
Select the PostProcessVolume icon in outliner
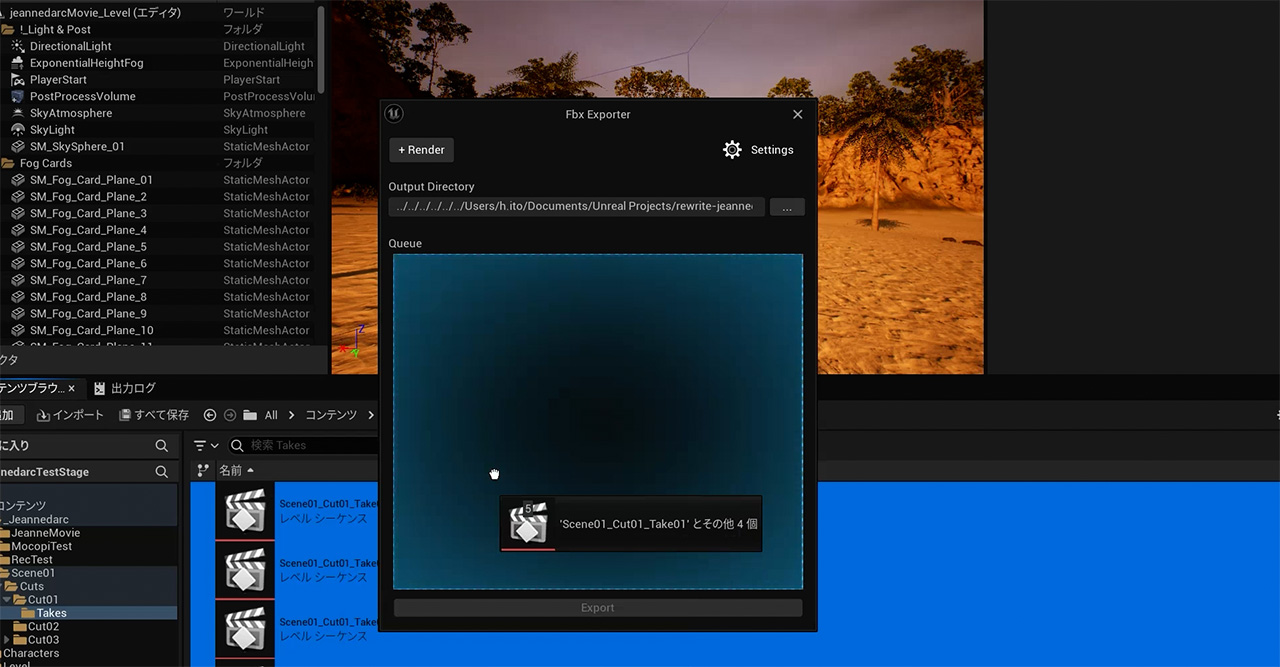click(18, 97)
